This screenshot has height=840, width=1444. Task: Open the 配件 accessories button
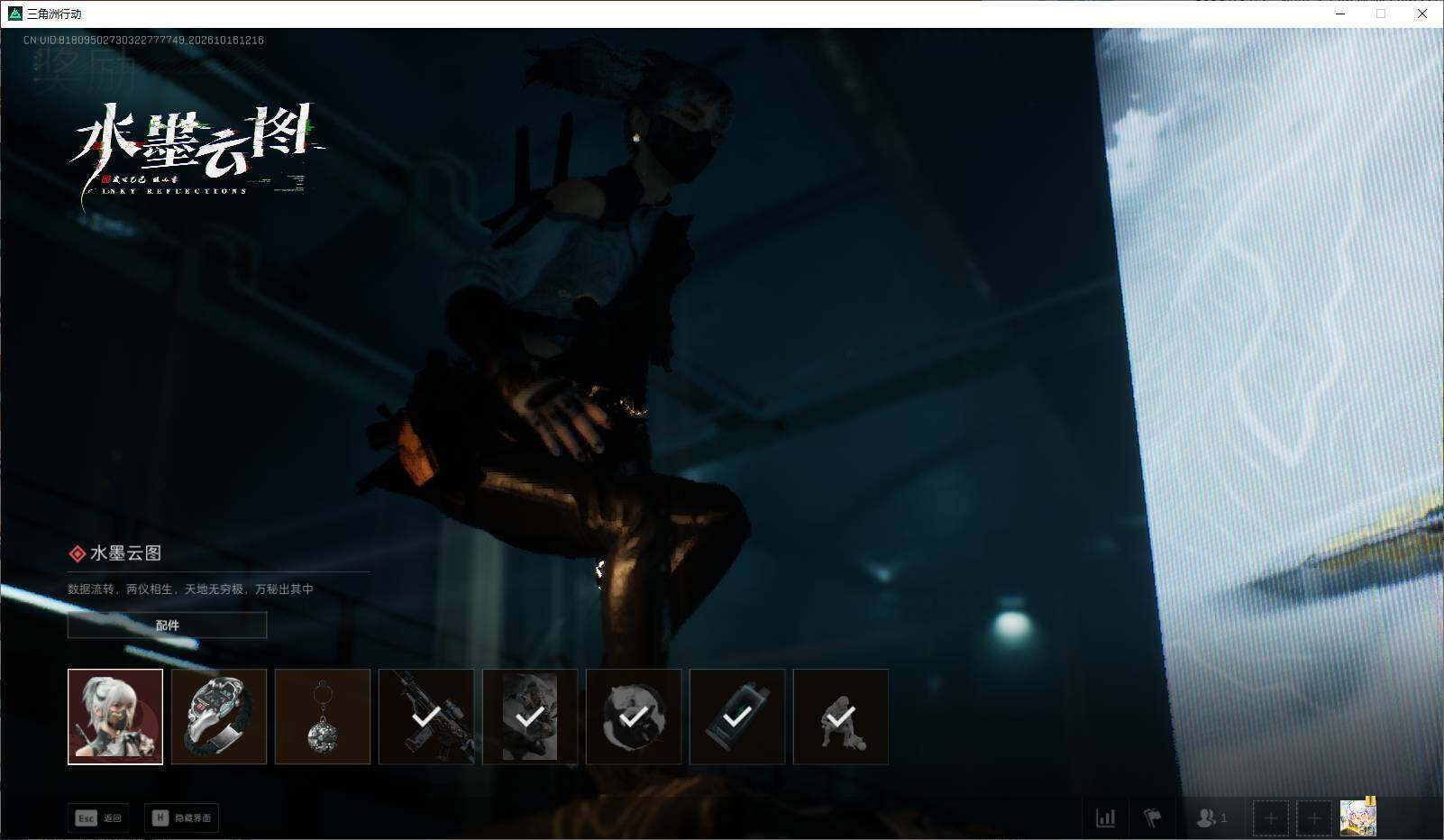pyautogui.click(x=168, y=625)
